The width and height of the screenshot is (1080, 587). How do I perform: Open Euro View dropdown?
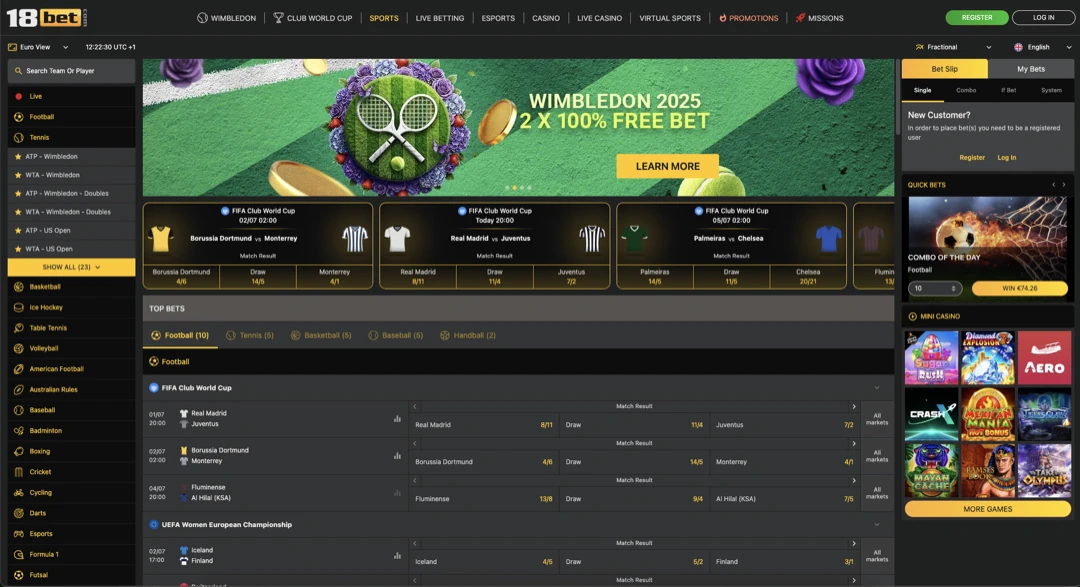pos(39,48)
